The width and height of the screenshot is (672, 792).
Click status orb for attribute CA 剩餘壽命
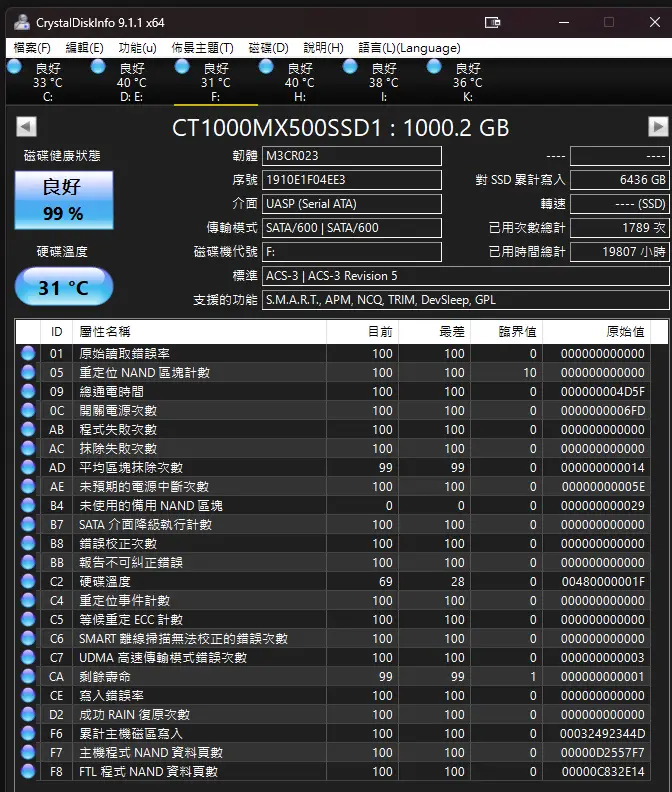tap(28, 676)
